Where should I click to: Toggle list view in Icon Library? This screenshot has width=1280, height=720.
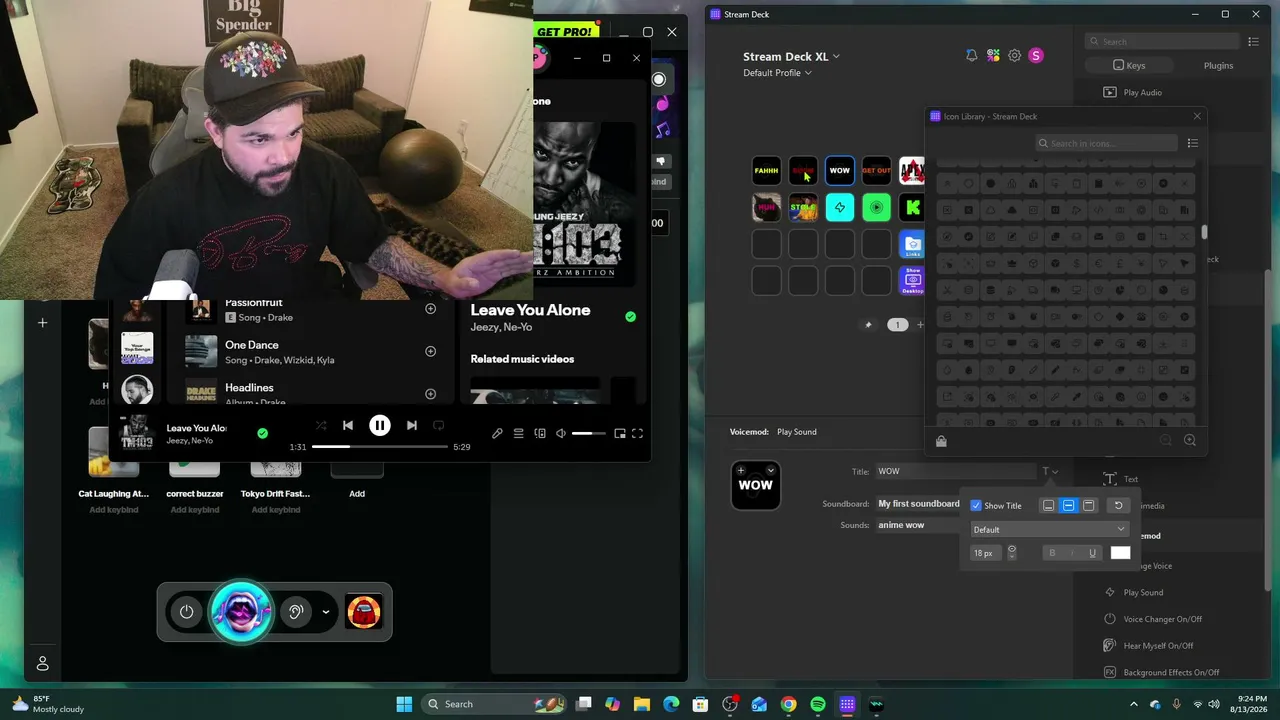point(1192,144)
